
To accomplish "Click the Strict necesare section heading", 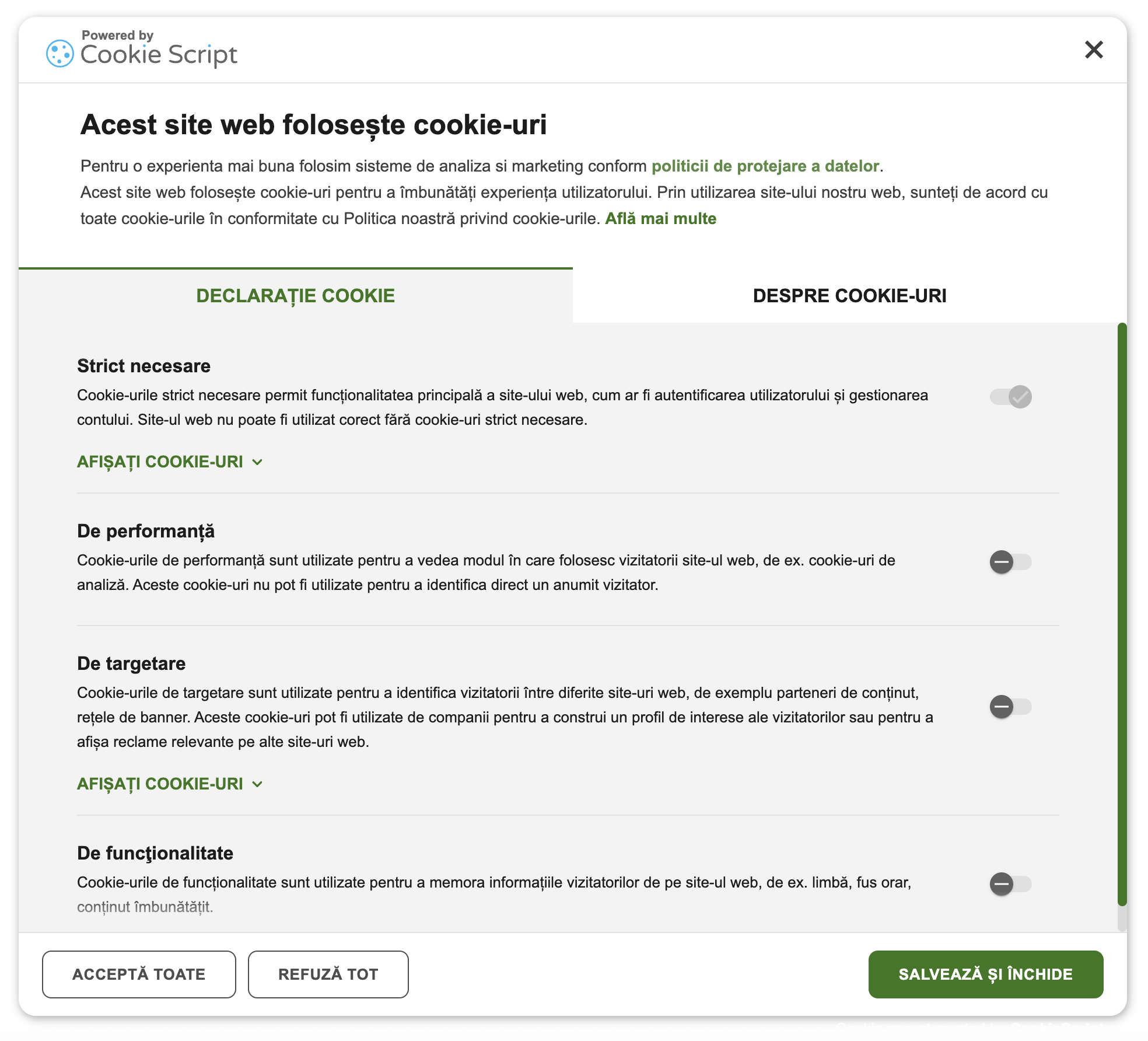I will pos(143,366).
